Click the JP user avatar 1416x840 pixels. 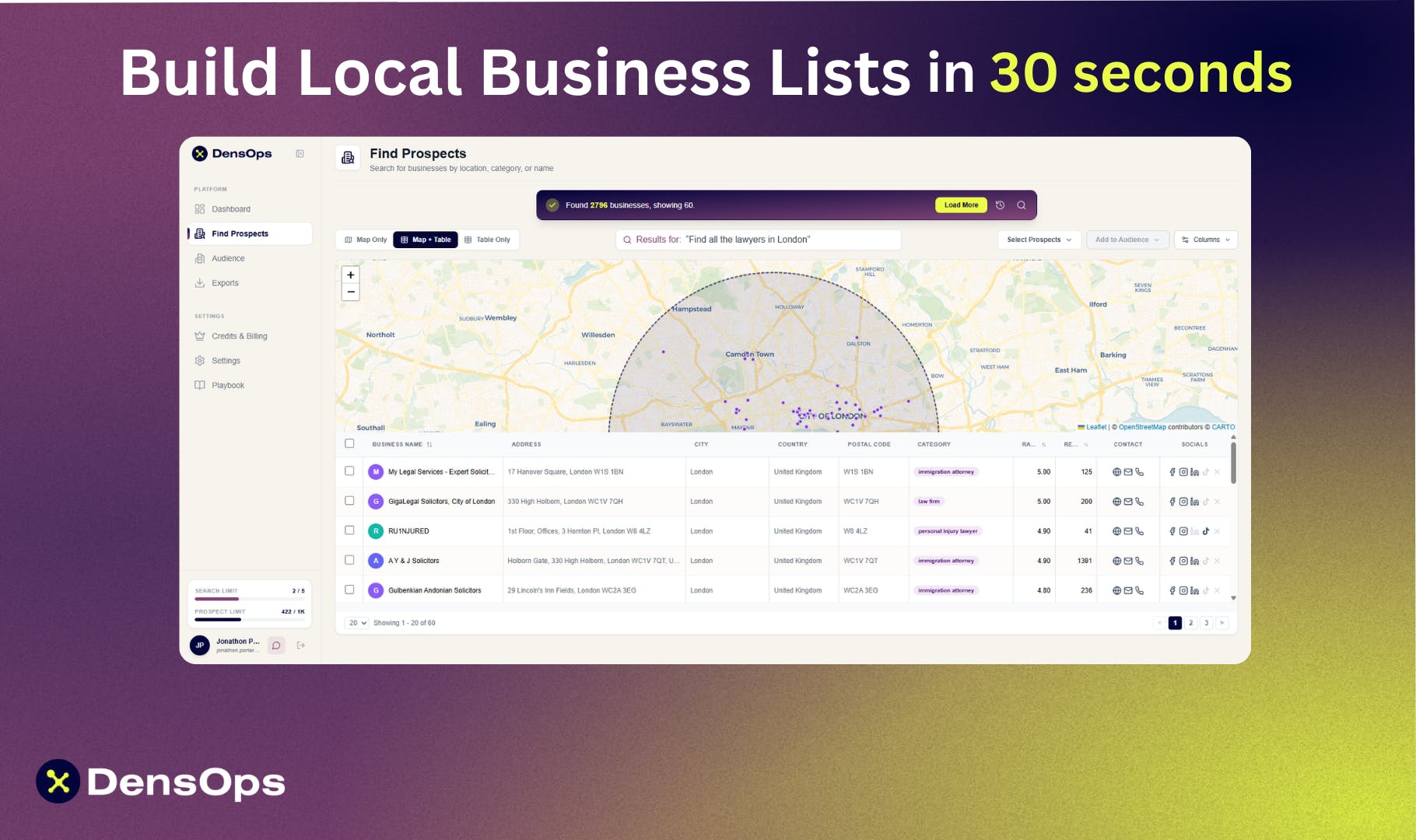click(200, 646)
